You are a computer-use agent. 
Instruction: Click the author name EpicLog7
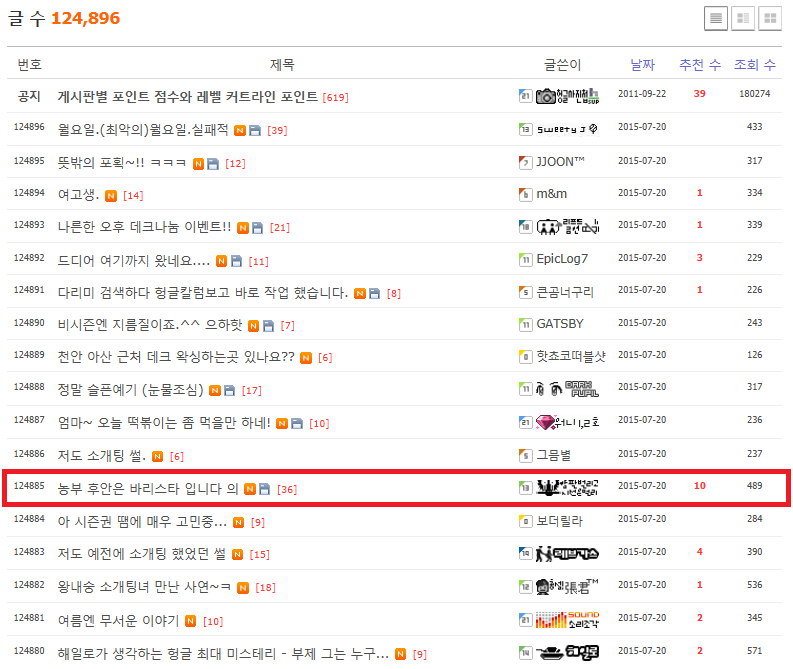(562, 260)
